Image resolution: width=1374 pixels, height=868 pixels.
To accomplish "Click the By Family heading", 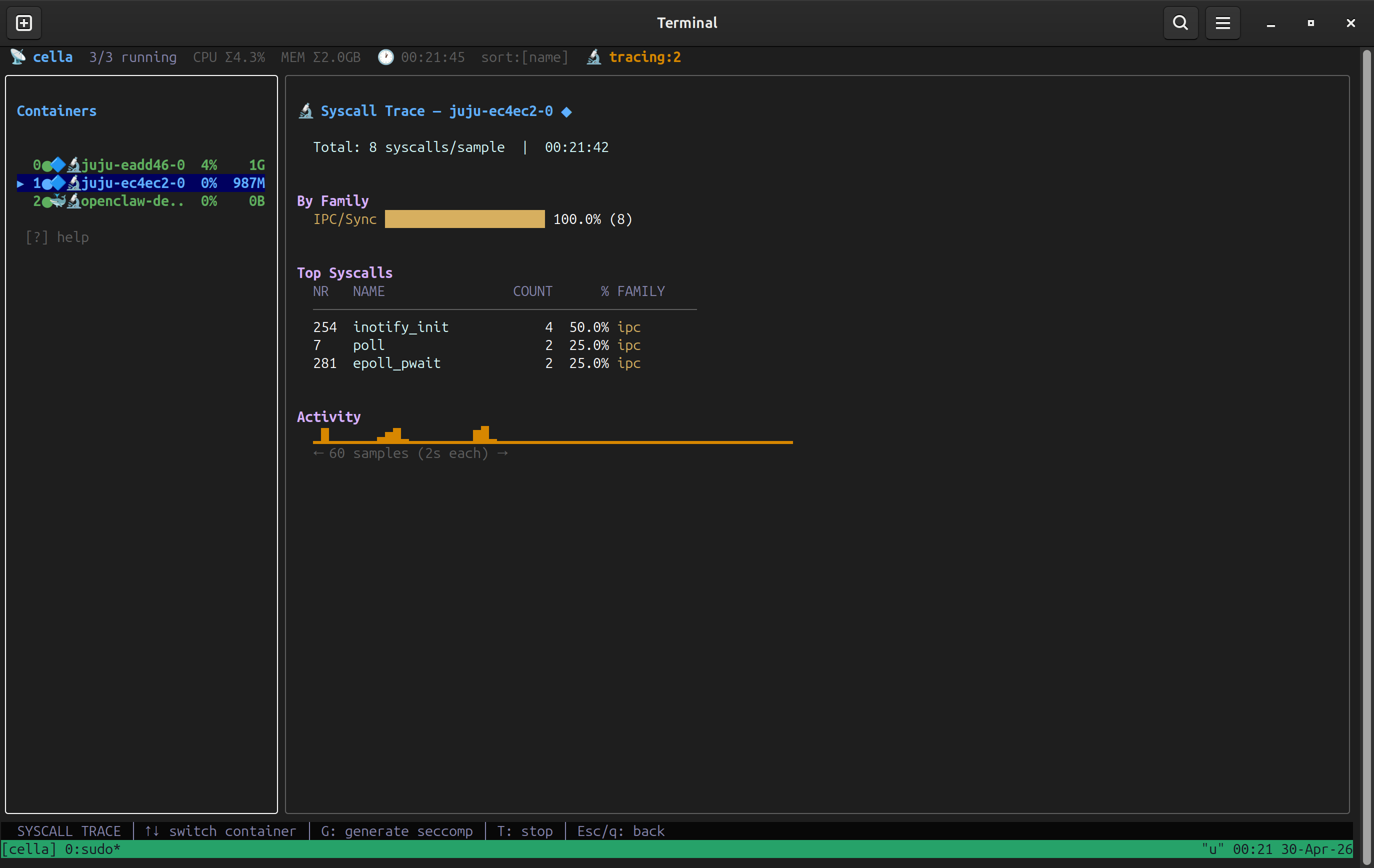I will 332,201.
